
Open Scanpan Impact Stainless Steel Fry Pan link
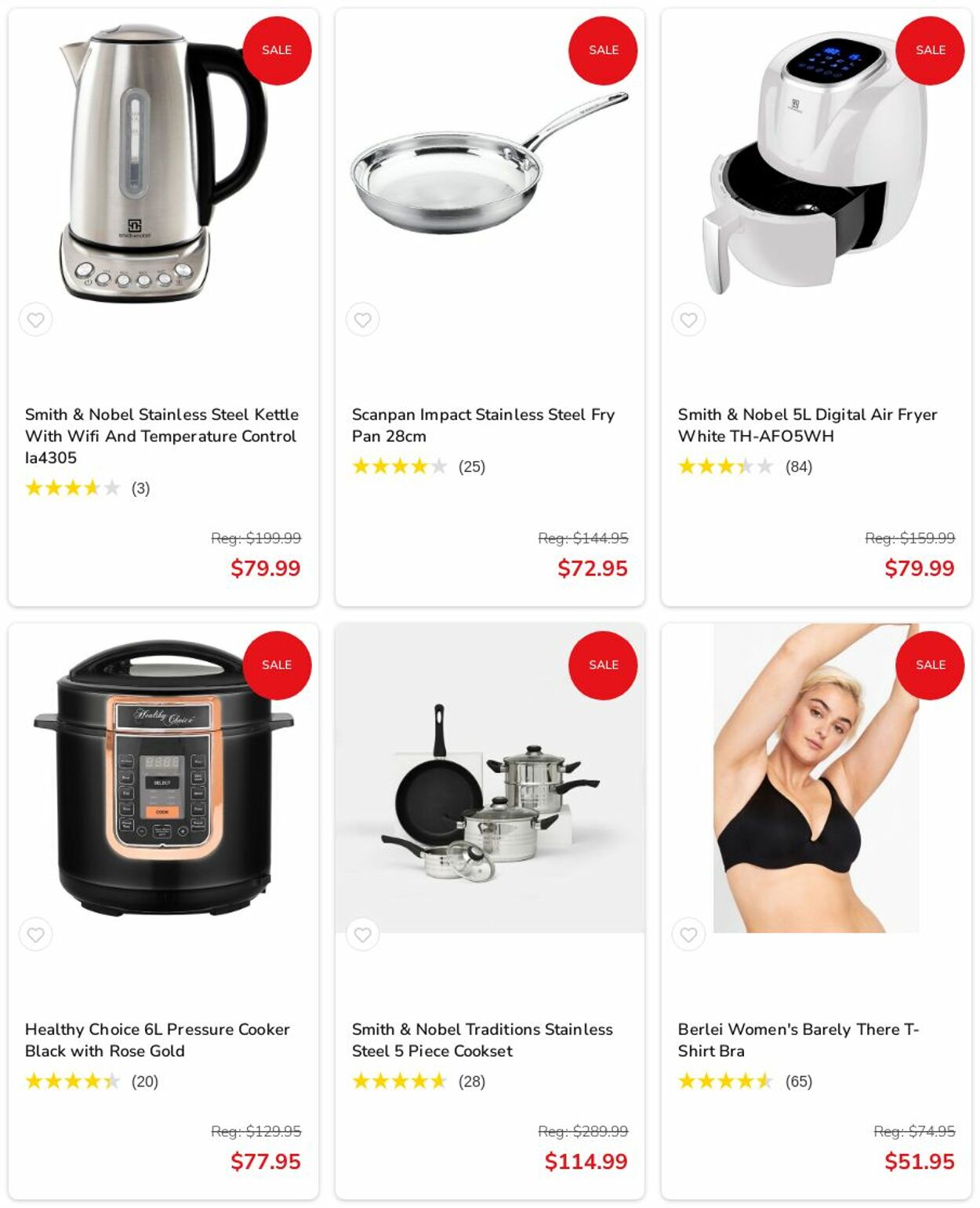tap(483, 425)
